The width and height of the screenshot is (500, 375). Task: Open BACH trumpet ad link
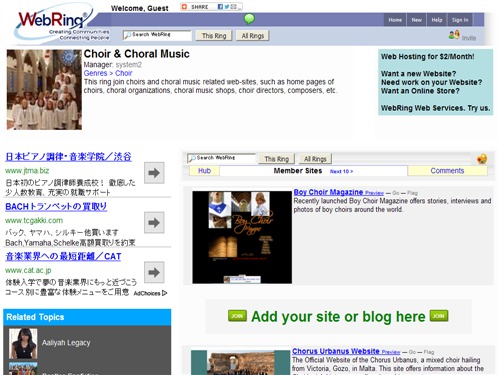[x=56, y=207]
